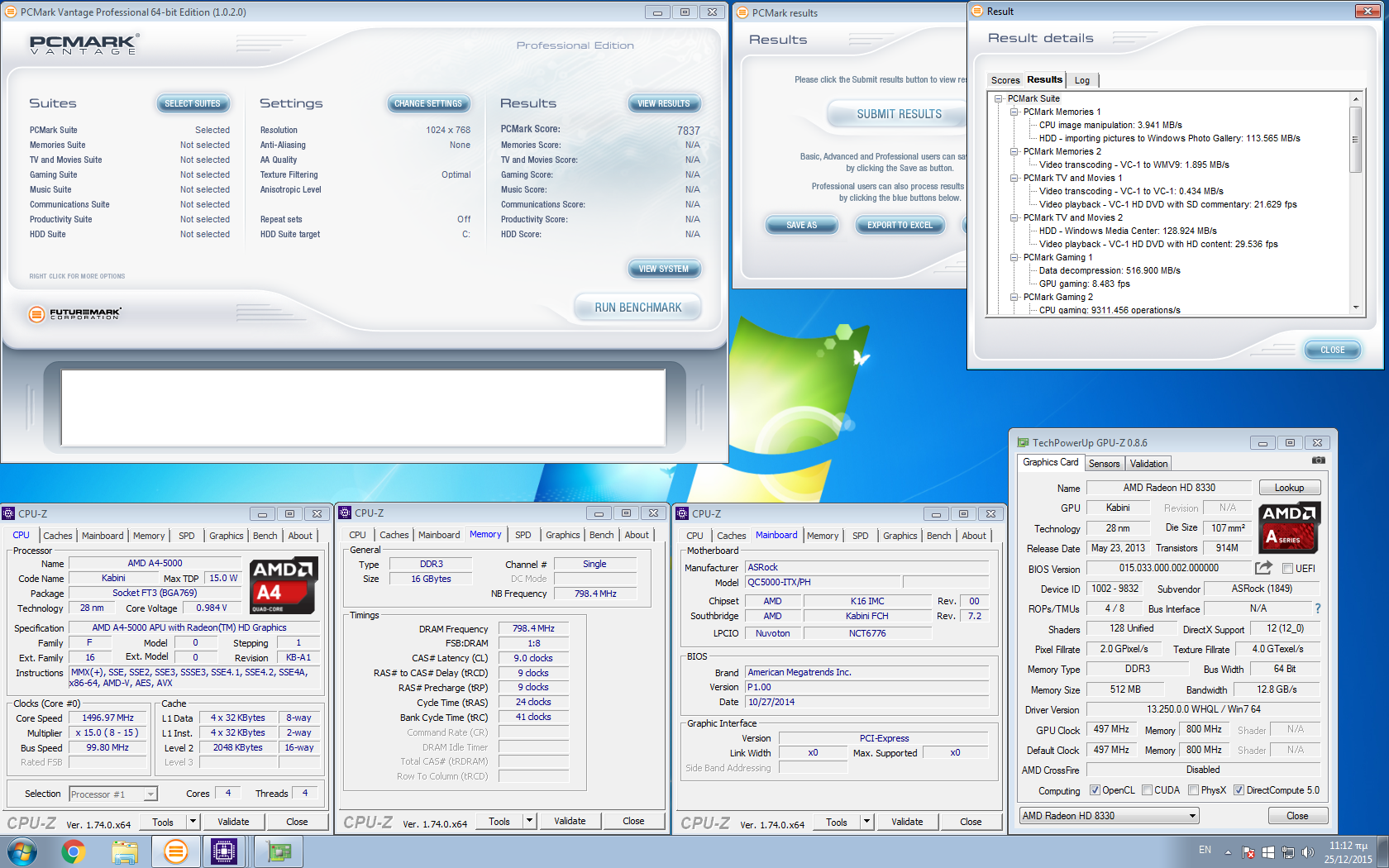
Task: Switch to GPU-Z taskbar icon
Action: 279,851
